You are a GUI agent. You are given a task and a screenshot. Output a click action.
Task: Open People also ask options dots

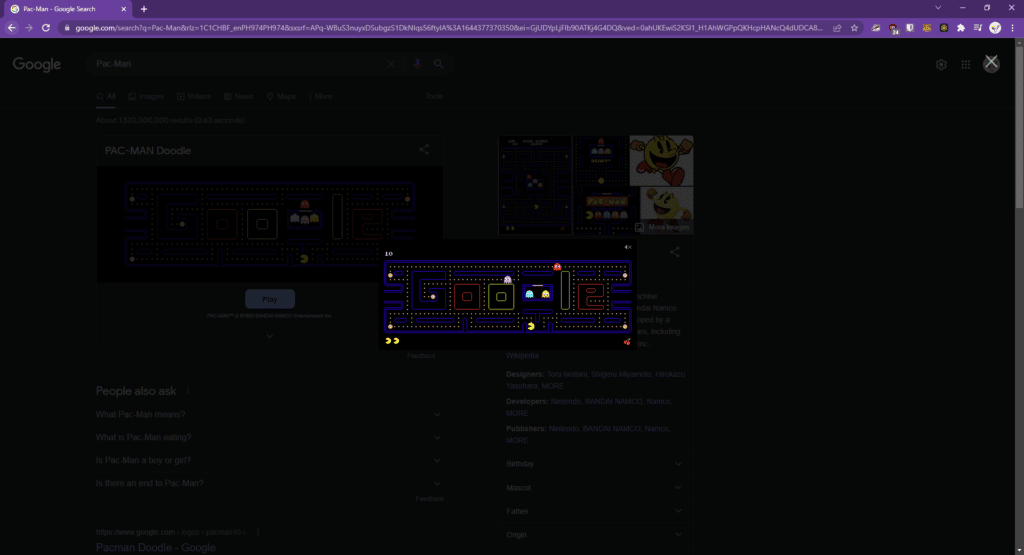(188, 391)
